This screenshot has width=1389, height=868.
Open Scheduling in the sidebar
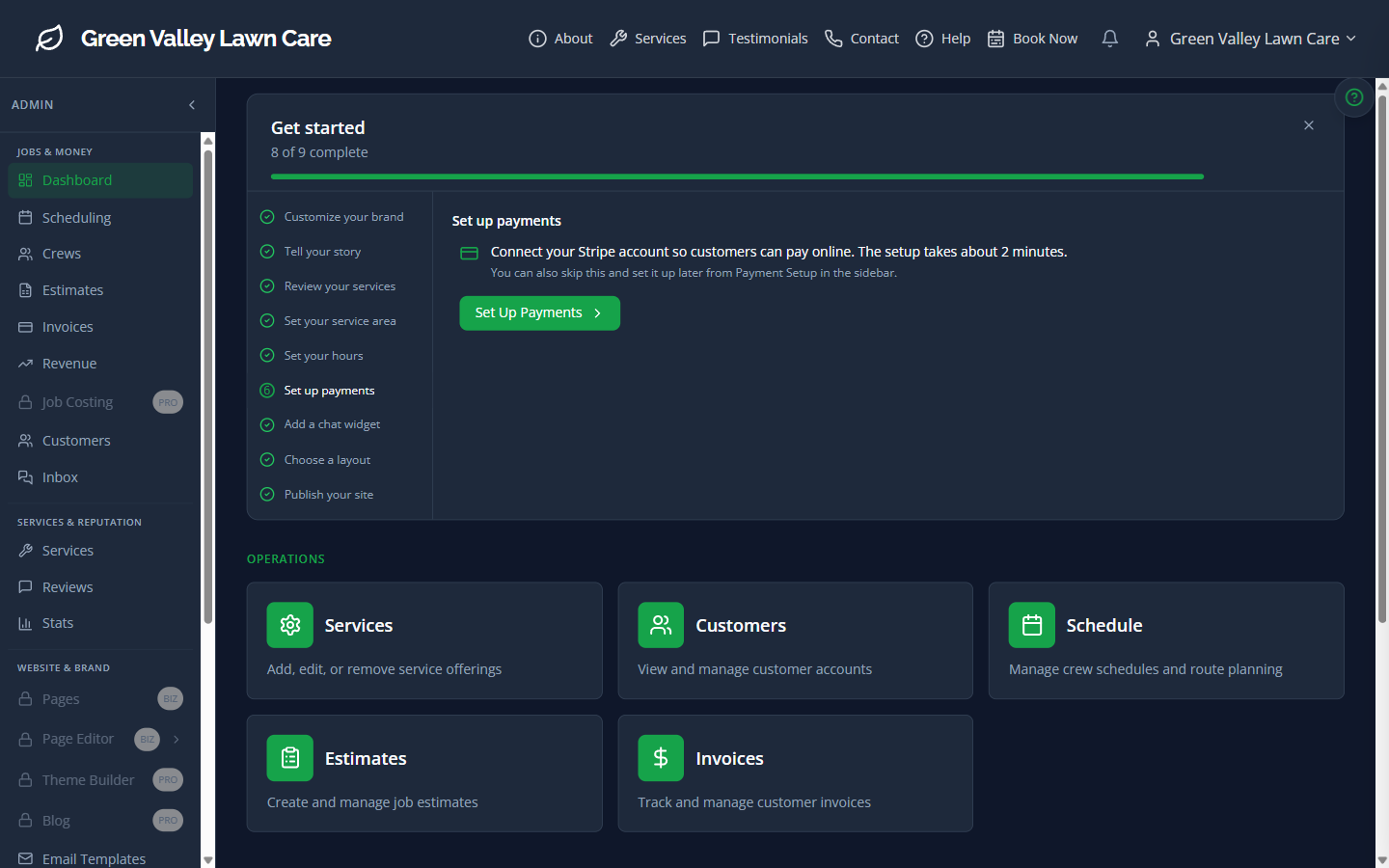click(x=76, y=218)
